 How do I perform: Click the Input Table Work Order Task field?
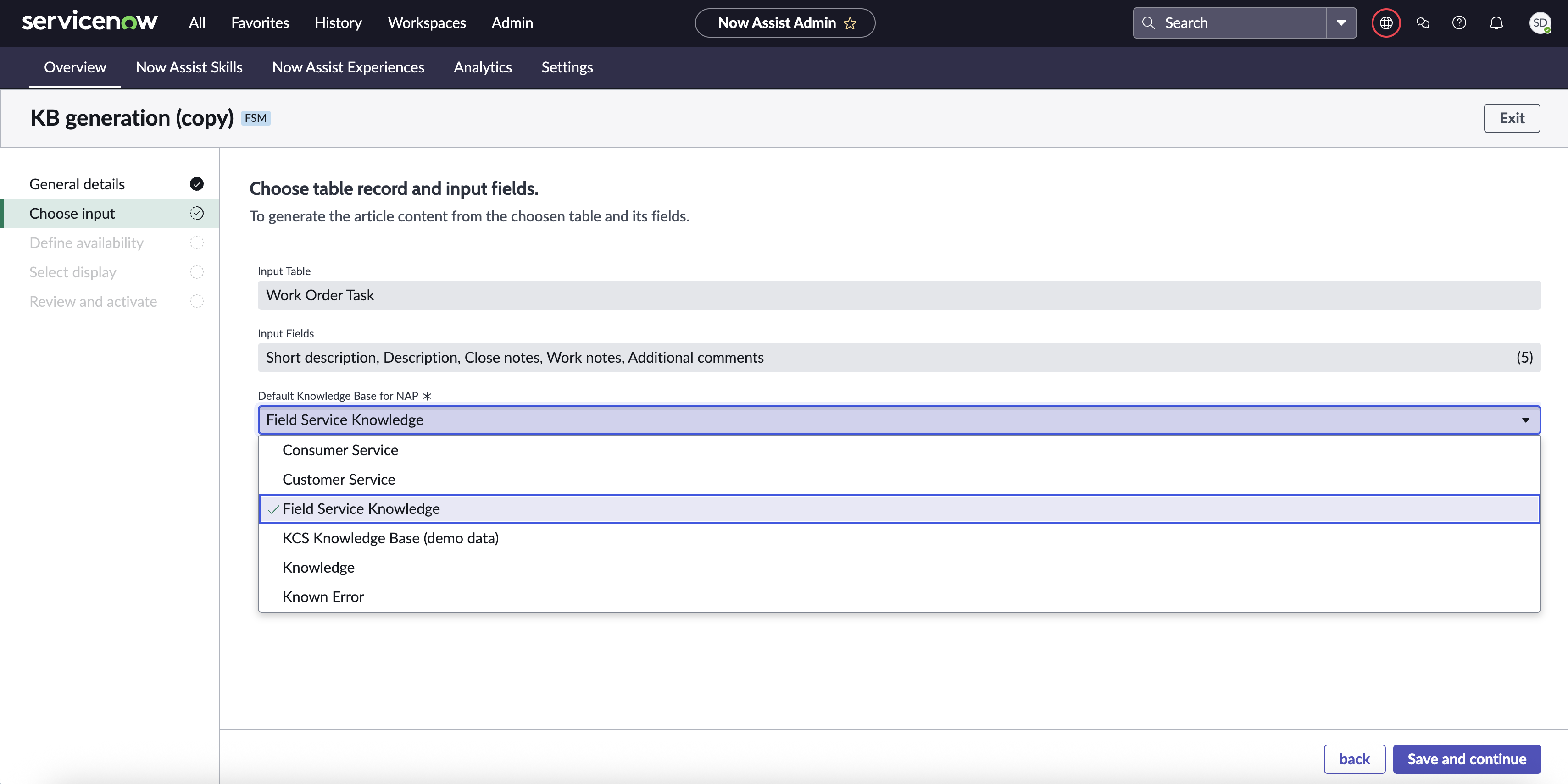point(899,295)
